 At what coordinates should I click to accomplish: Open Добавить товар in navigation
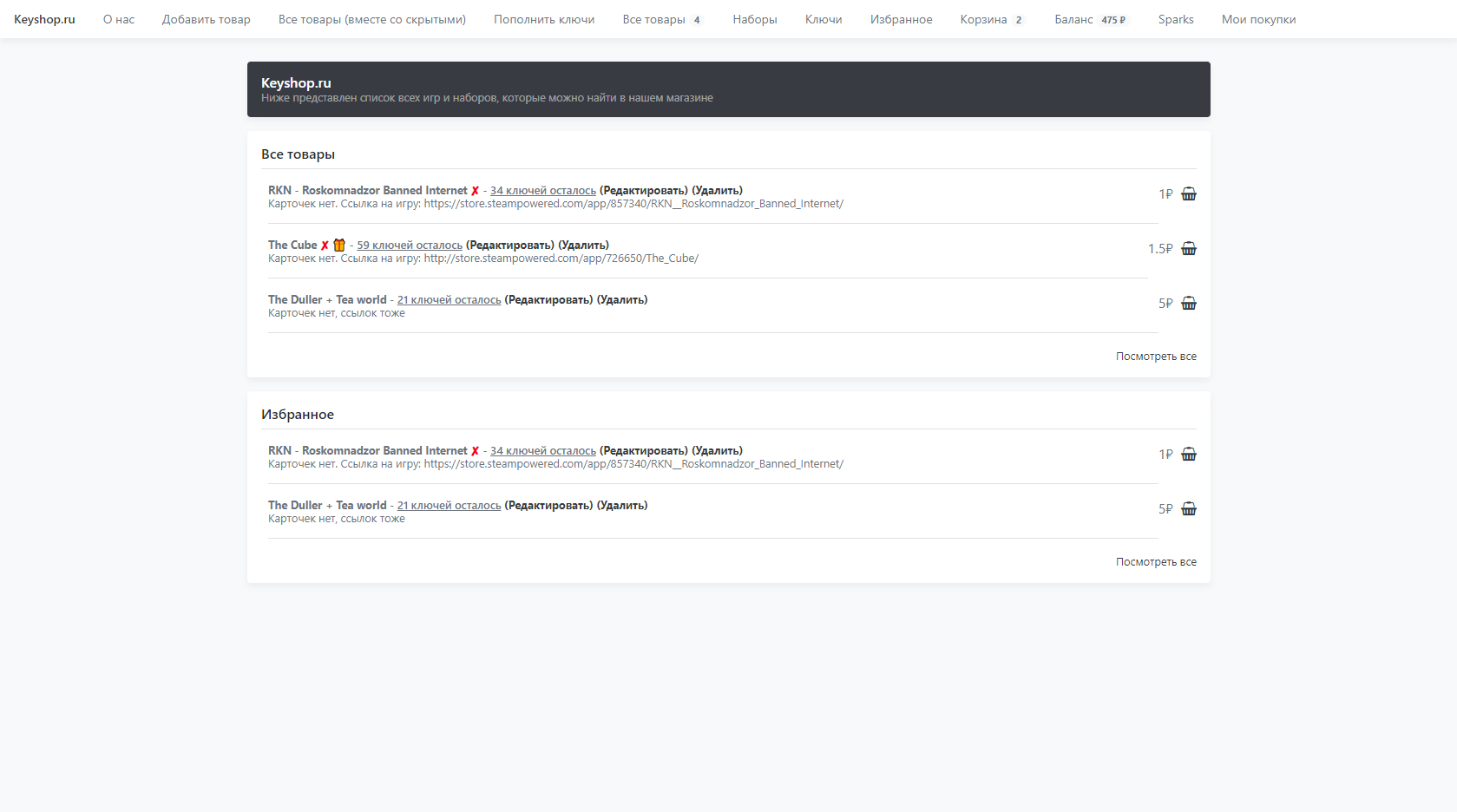coord(206,19)
